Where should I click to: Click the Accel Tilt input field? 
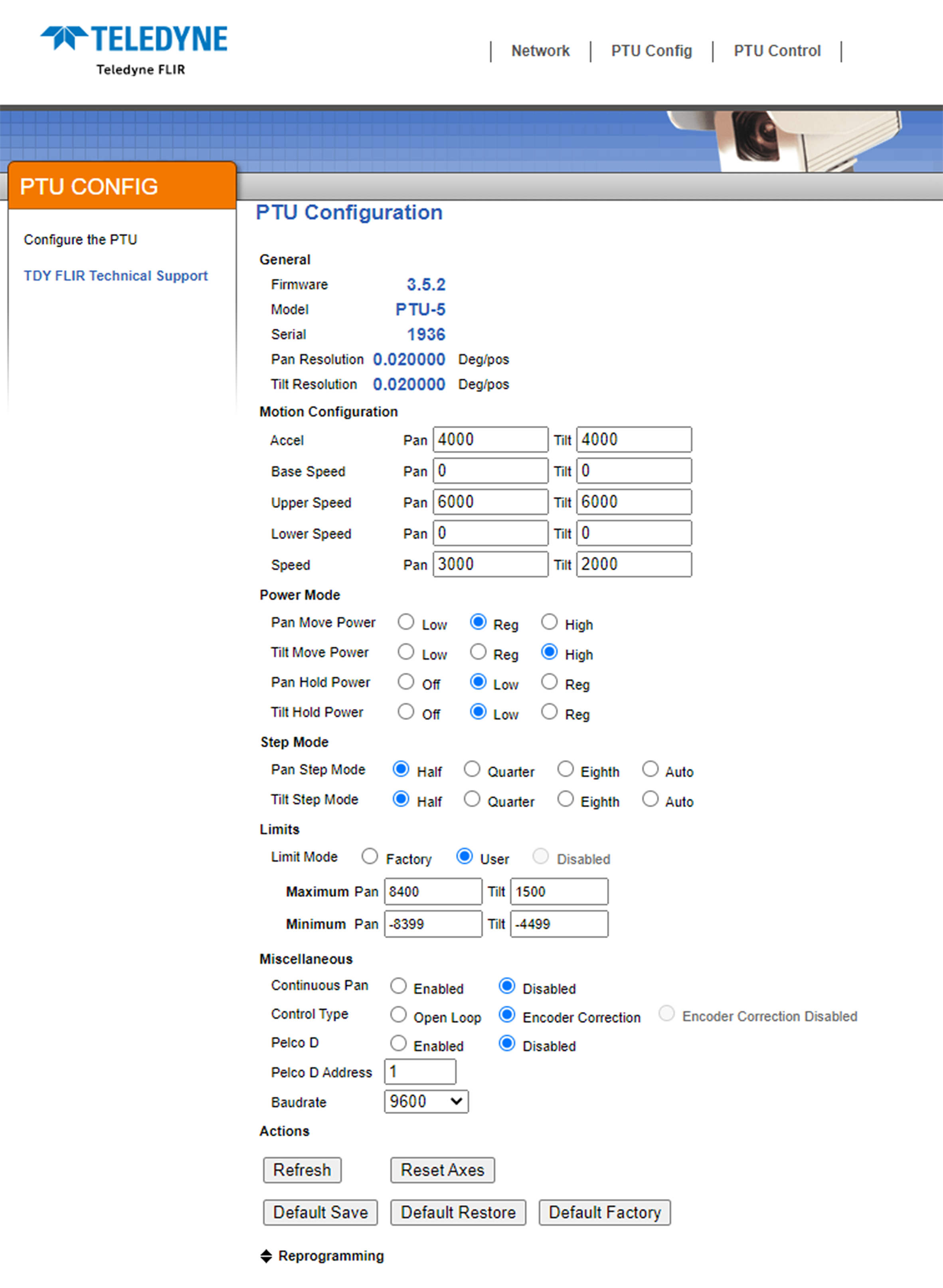(x=634, y=439)
